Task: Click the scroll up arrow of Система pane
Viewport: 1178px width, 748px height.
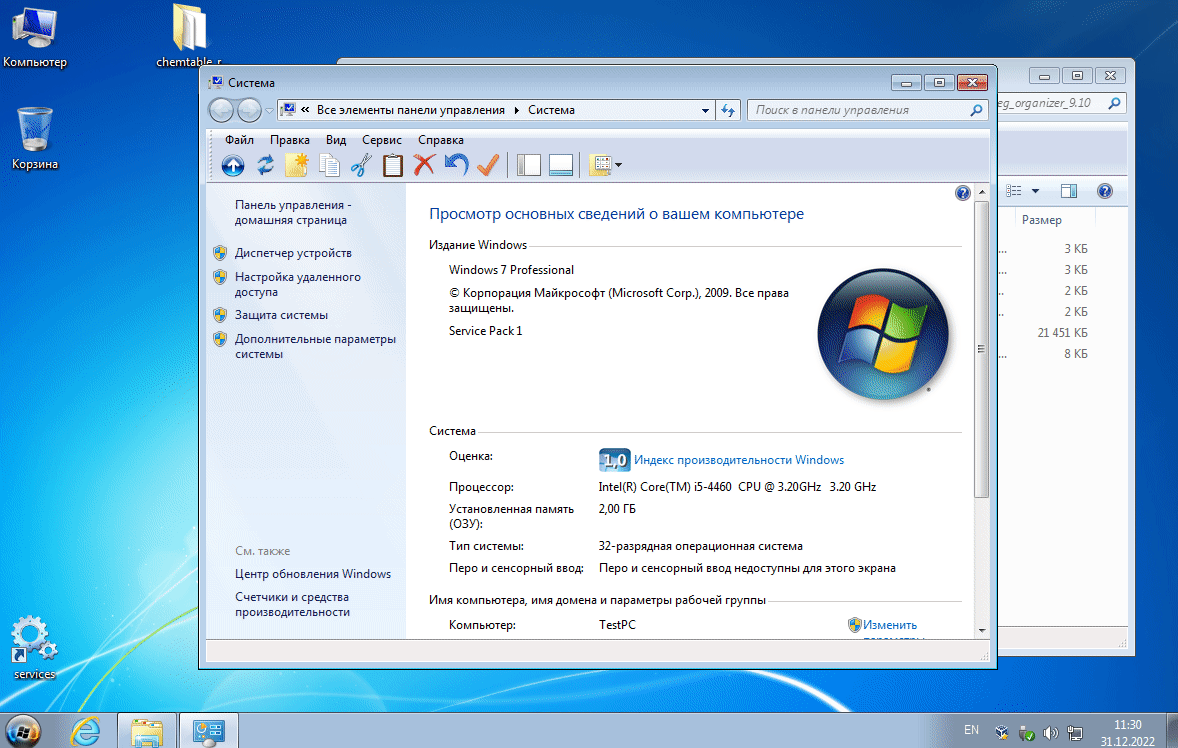Action: pyautogui.click(x=982, y=192)
